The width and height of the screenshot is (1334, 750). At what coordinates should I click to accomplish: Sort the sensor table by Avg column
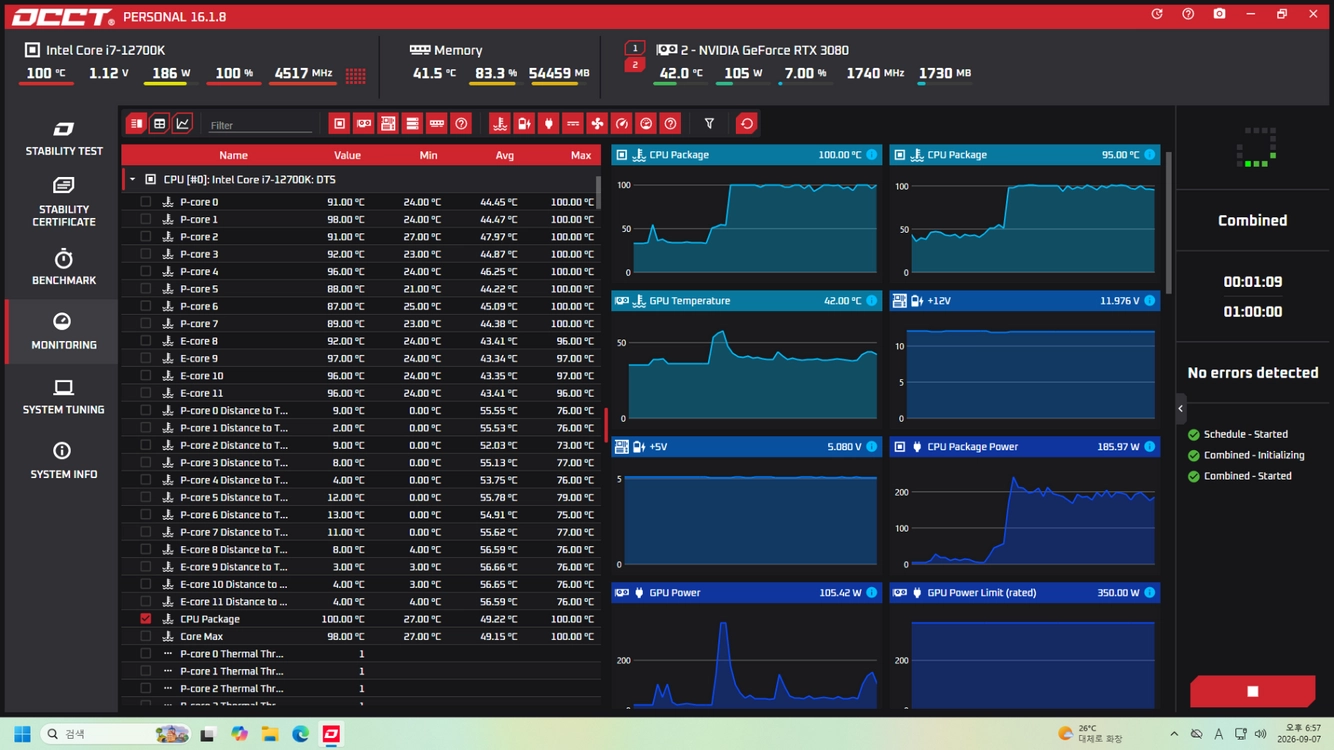505,156
